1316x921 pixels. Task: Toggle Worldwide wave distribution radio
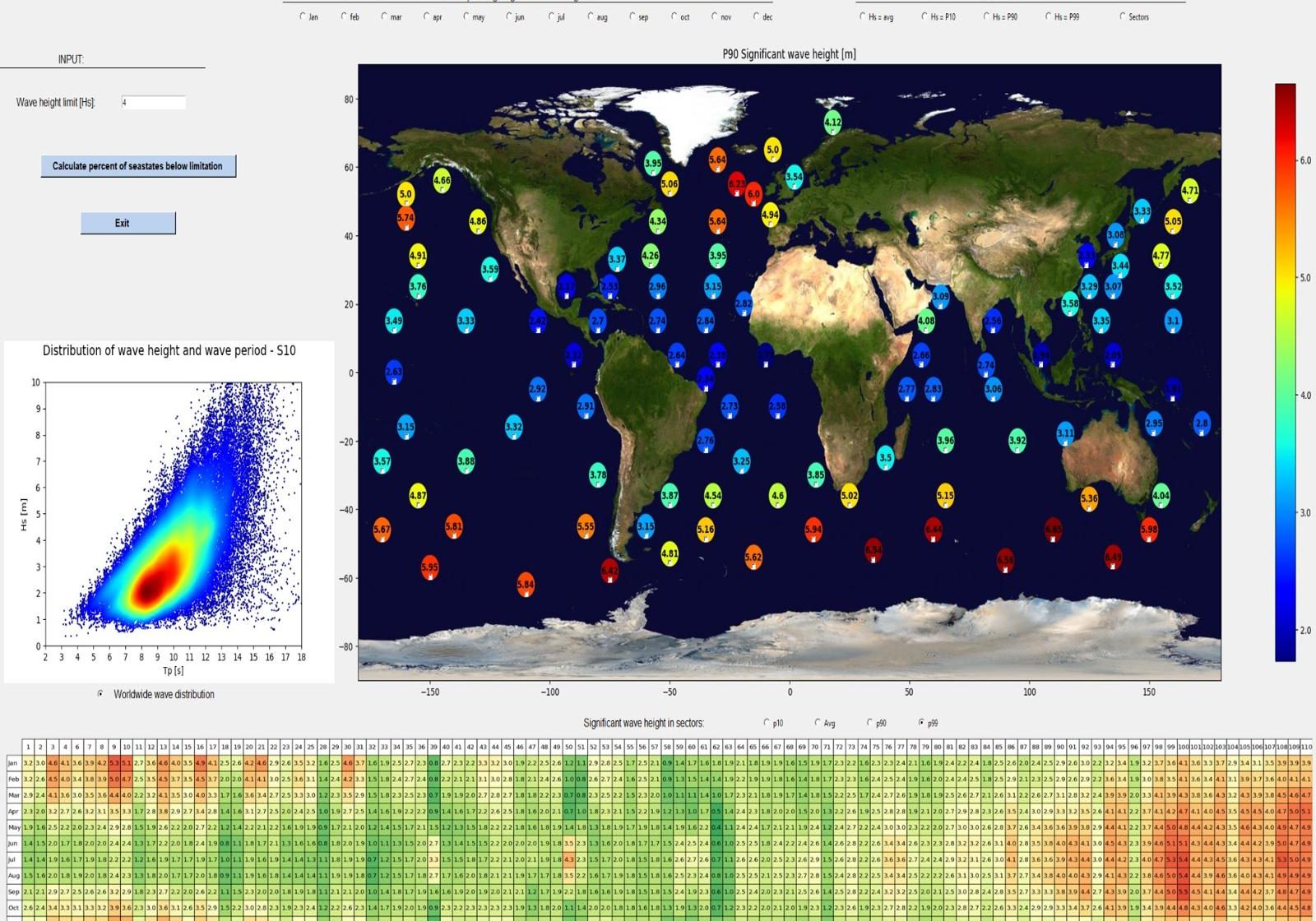coord(100,694)
